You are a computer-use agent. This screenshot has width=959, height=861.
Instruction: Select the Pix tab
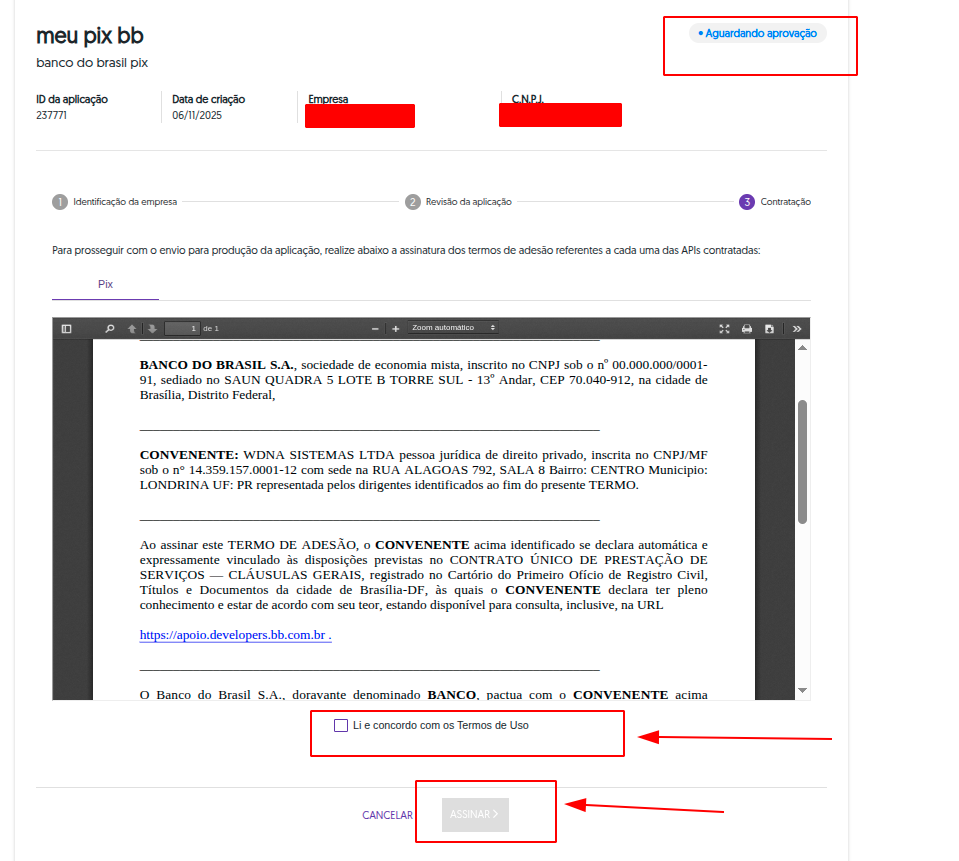(x=105, y=285)
